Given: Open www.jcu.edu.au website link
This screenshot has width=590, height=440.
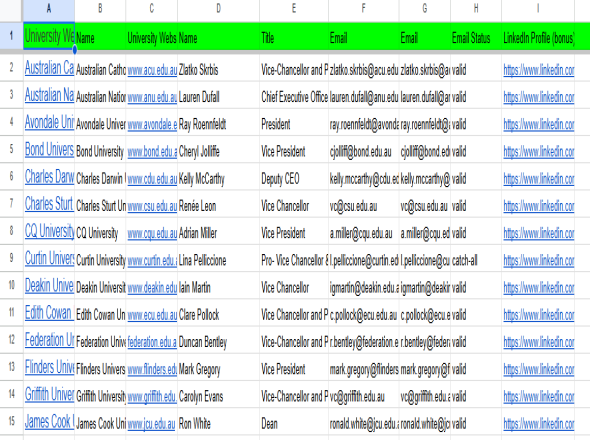Looking at the screenshot, I should click(x=151, y=424).
